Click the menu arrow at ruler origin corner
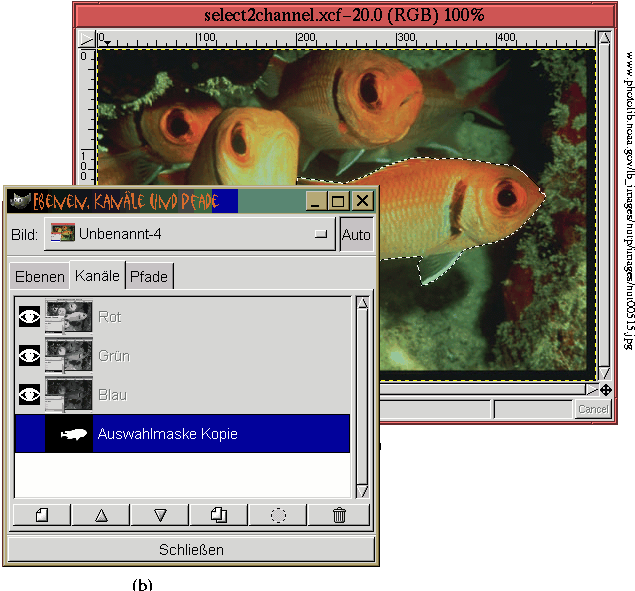The width and height of the screenshot is (635, 591). click(89, 39)
